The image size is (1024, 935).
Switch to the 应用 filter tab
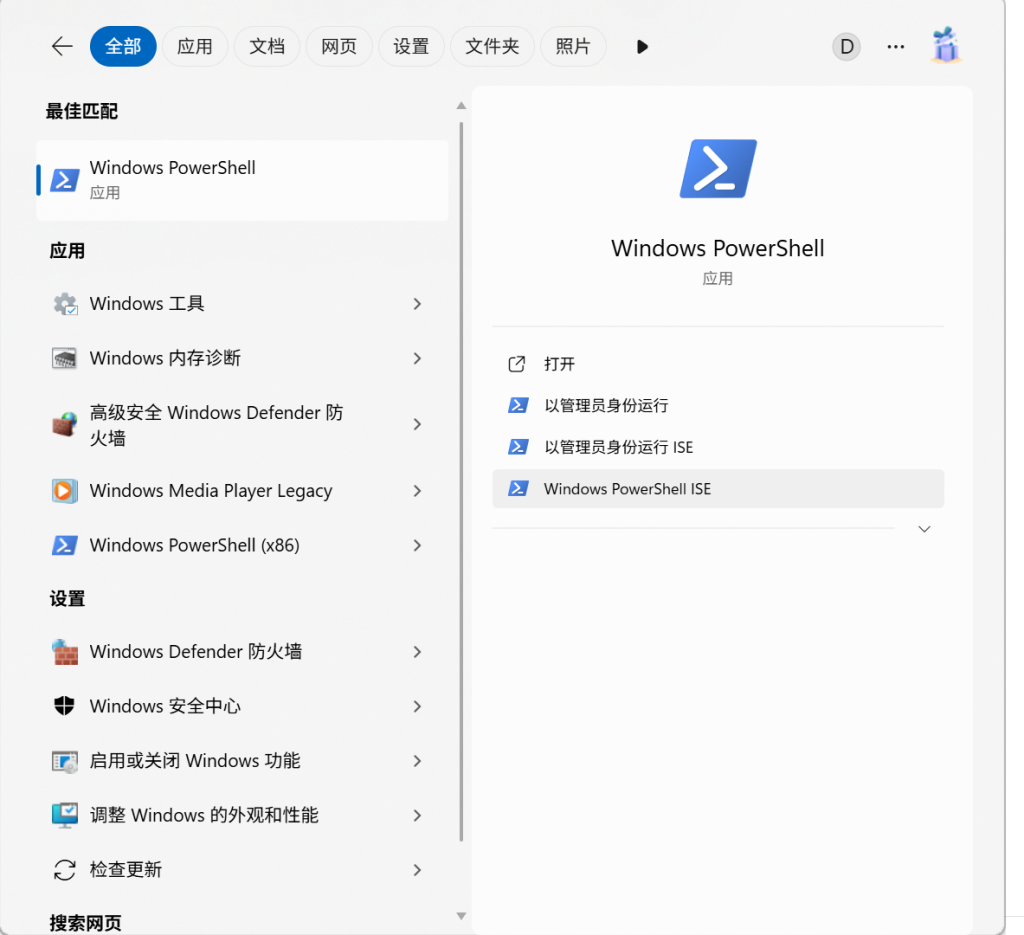[195, 47]
